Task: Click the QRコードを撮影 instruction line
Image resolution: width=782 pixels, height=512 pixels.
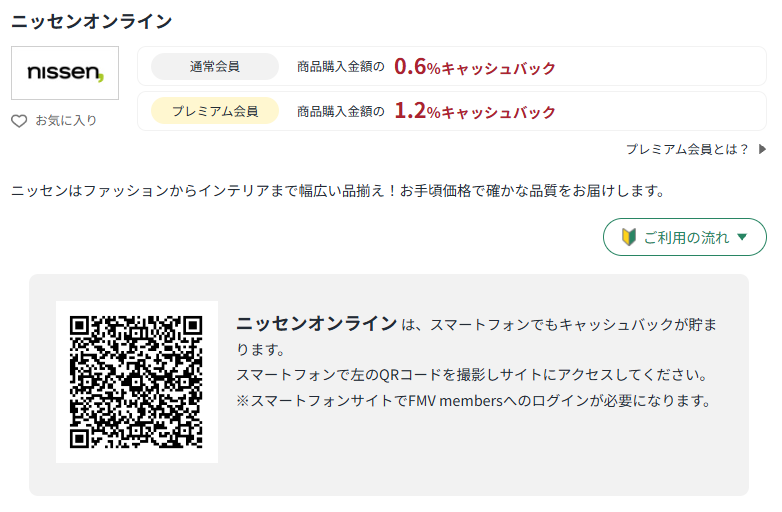Action: pyautogui.click(x=472, y=375)
